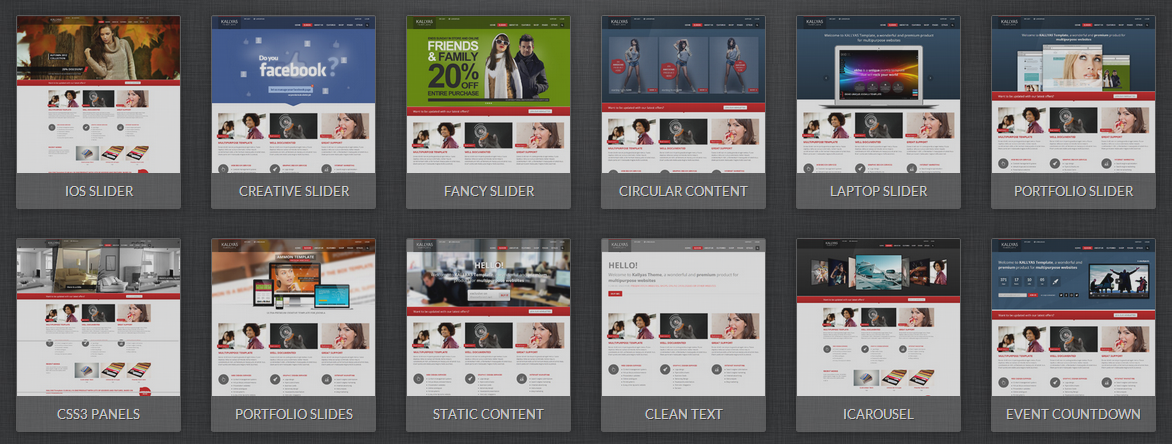Open the iCarousel preview thumbnail
This screenshot has height=444, width=1172.
pos(878,318)
